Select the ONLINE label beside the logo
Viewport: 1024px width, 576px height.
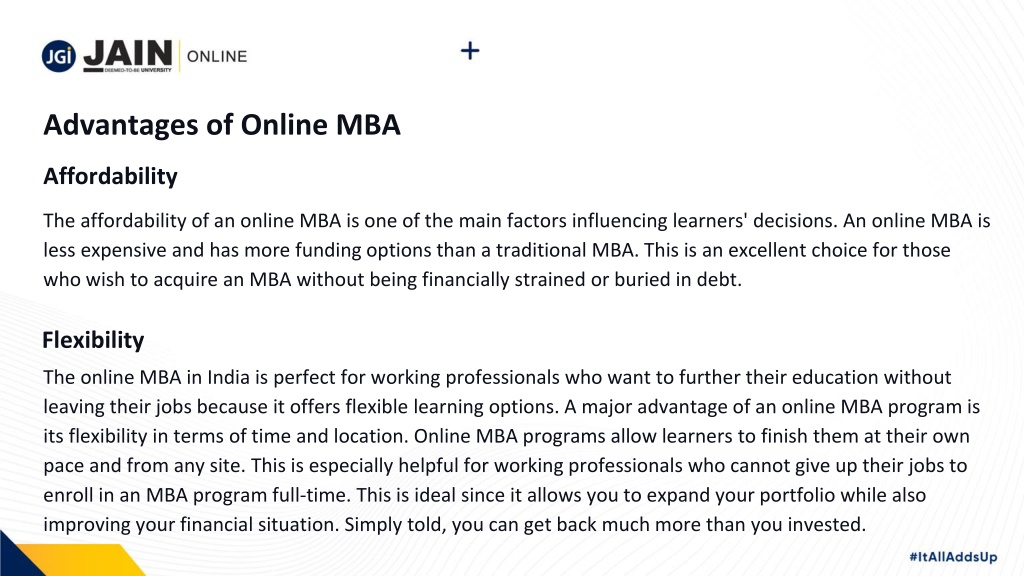click(217, 57)
